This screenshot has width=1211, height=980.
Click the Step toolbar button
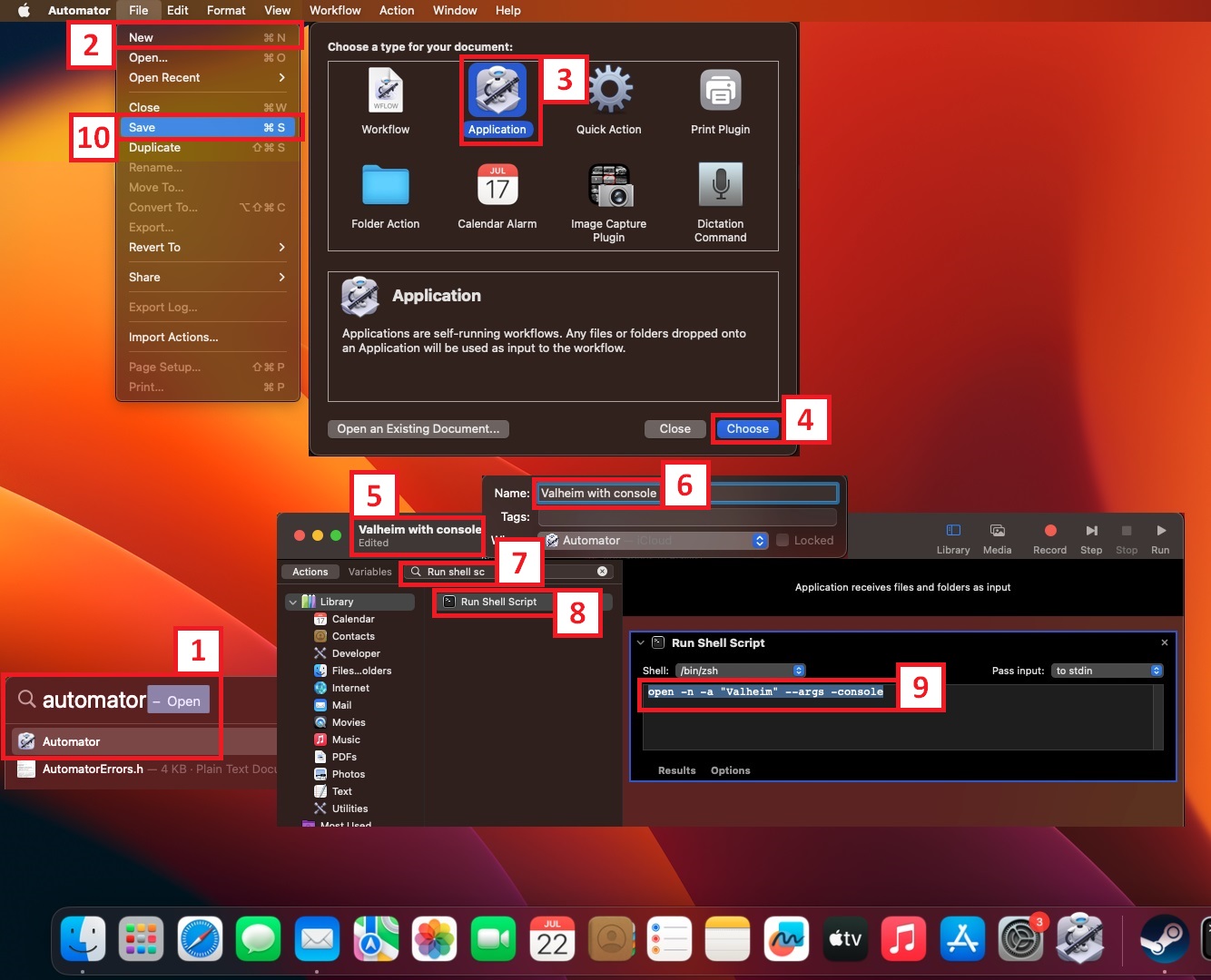pyautogui.click(x=1091, y=531)
